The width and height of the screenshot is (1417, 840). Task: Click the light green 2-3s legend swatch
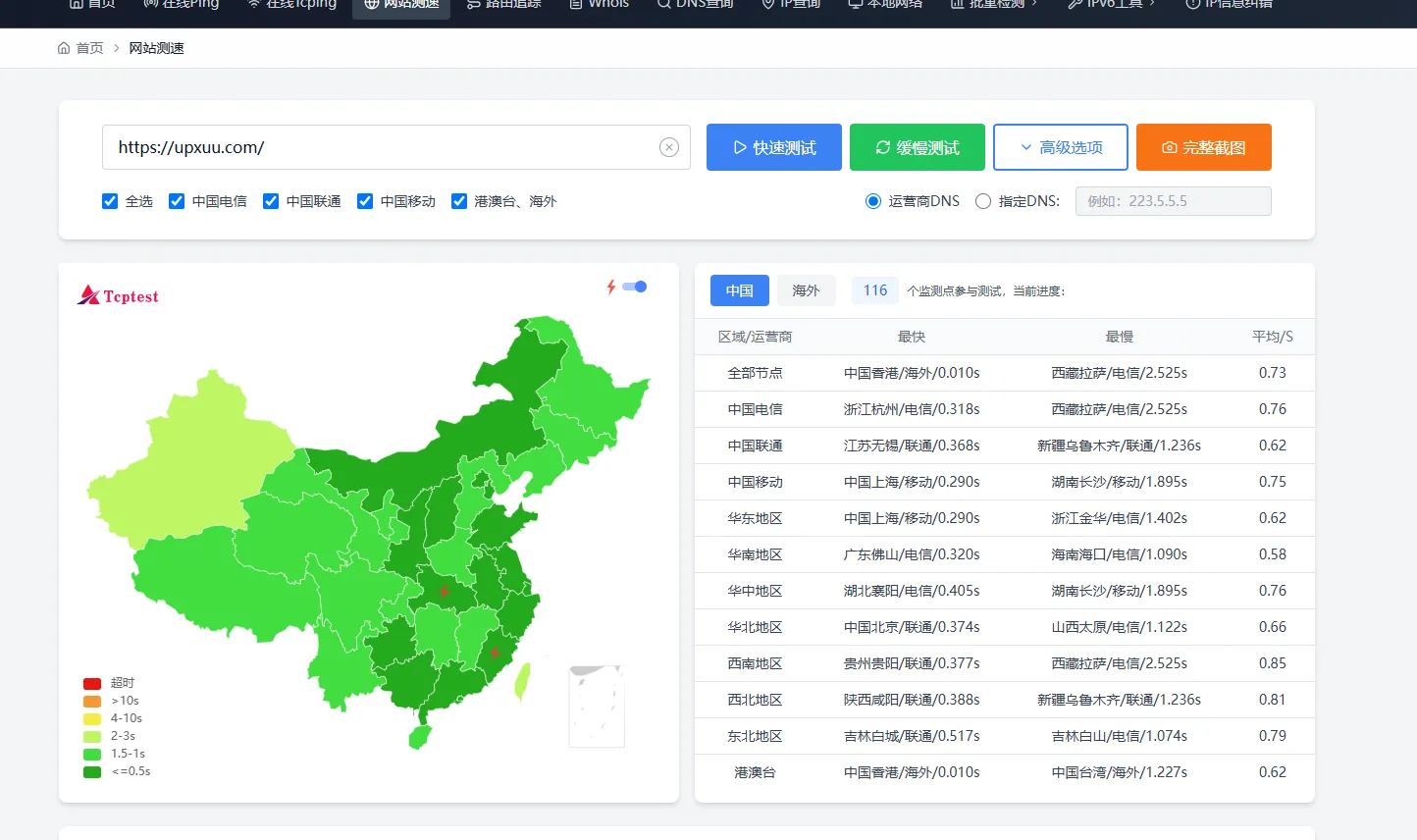click(92, 736)
